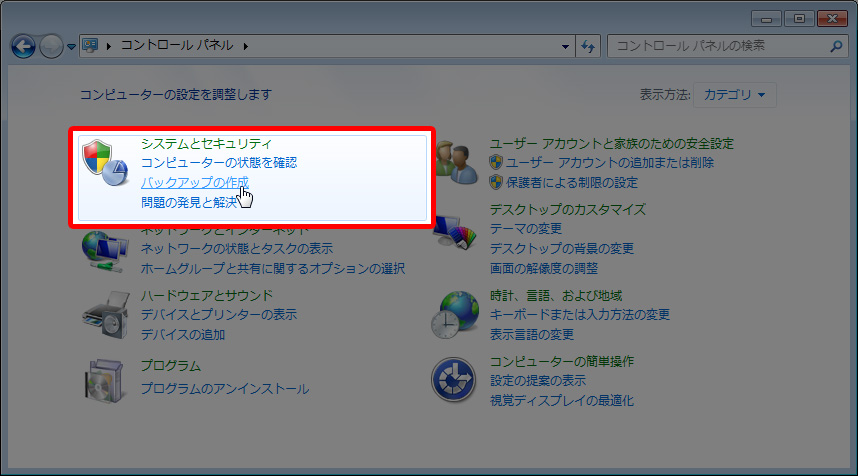Go back using the Back arrow button

24,46
